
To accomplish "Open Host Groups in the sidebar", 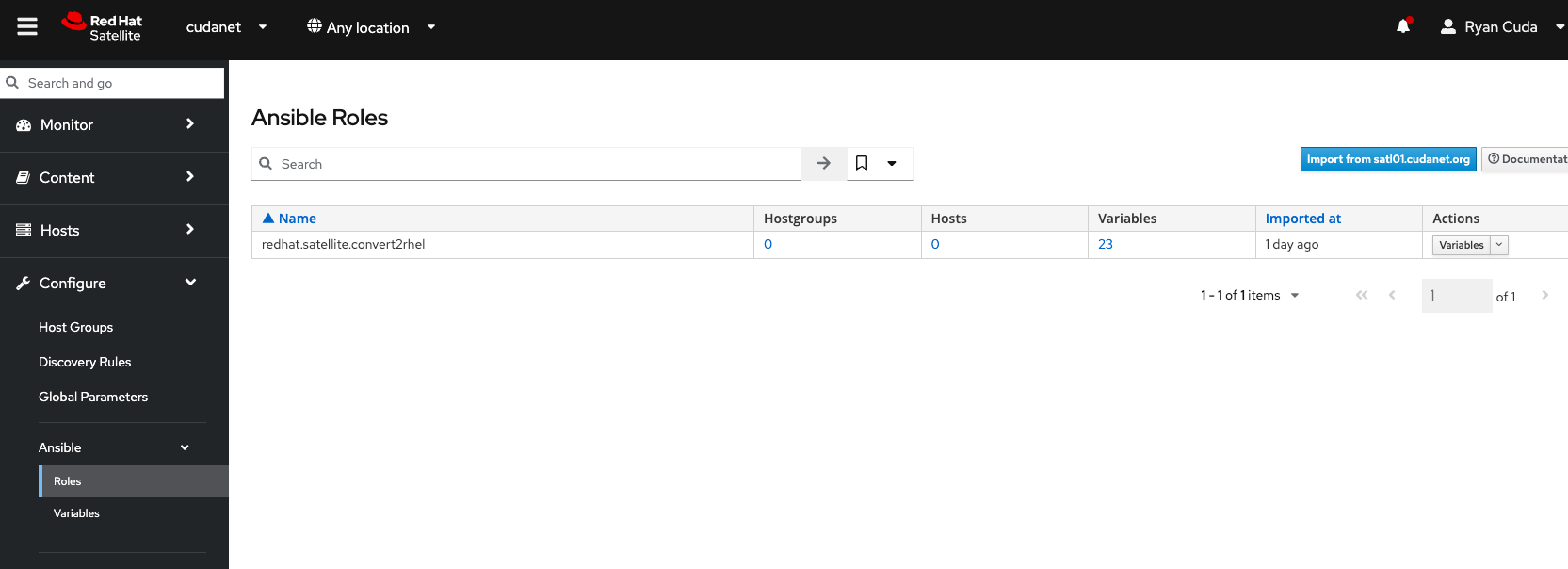I will coord(75,327).
